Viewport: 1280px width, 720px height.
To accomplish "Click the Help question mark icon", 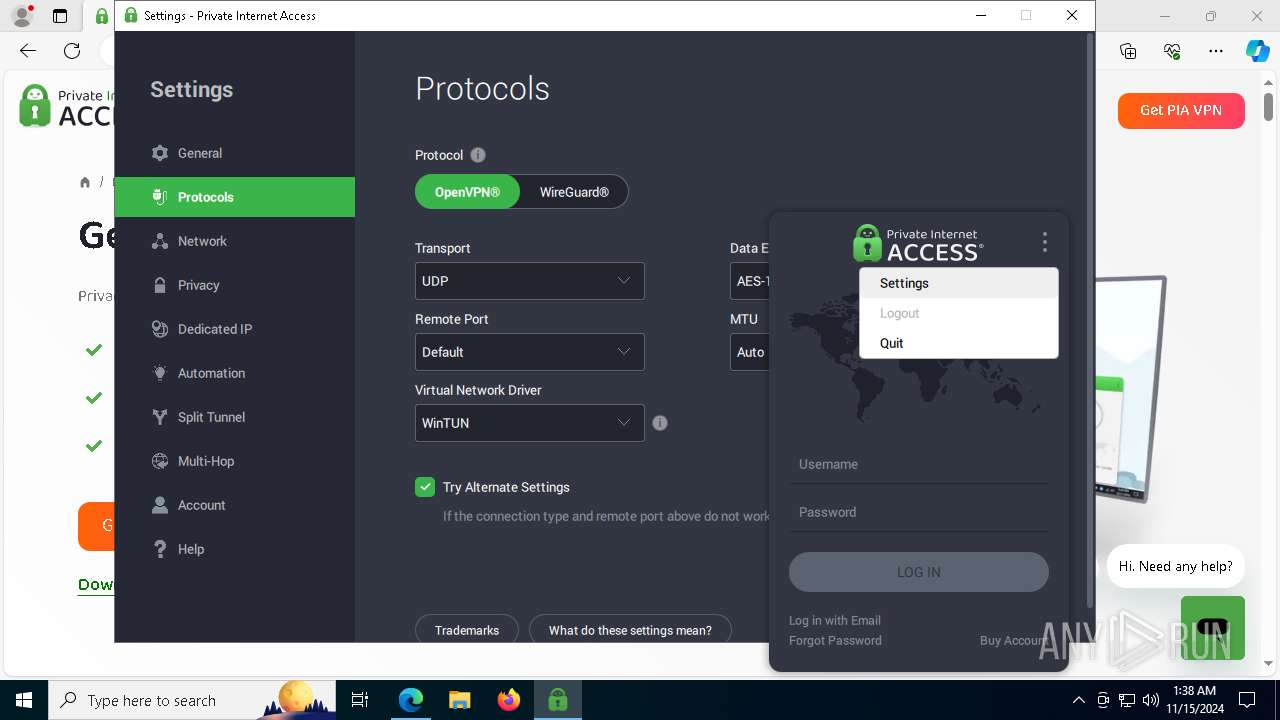I will [x=160, y=549].
